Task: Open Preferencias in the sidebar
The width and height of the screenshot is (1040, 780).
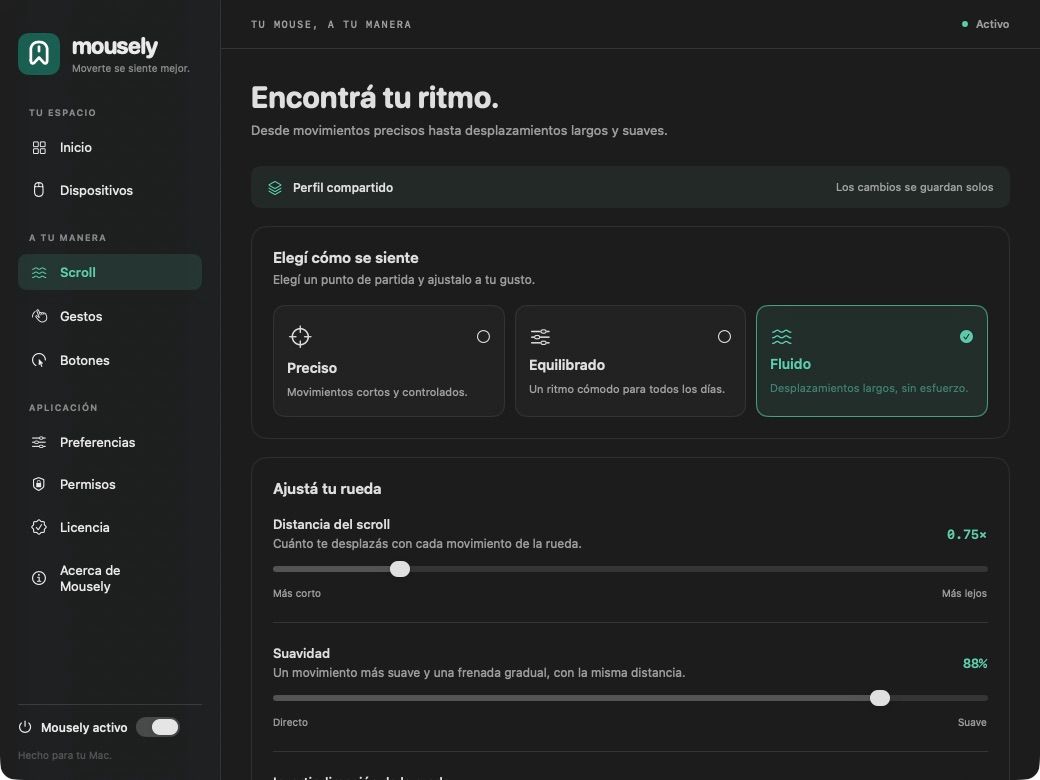Action: [x=110, y=442]
